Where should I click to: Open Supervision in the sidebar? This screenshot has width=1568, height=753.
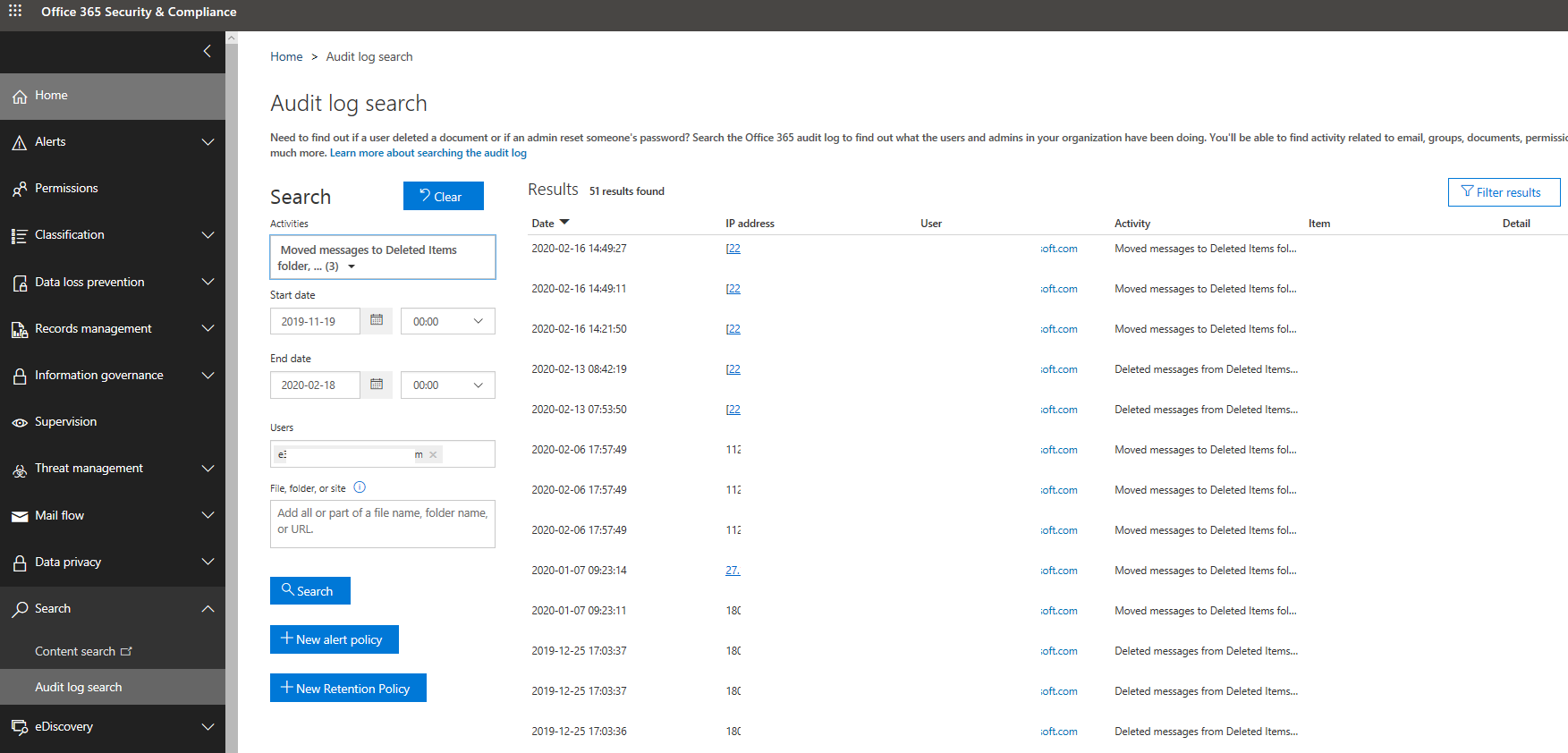pyautogui.click(x=113, y=422)
